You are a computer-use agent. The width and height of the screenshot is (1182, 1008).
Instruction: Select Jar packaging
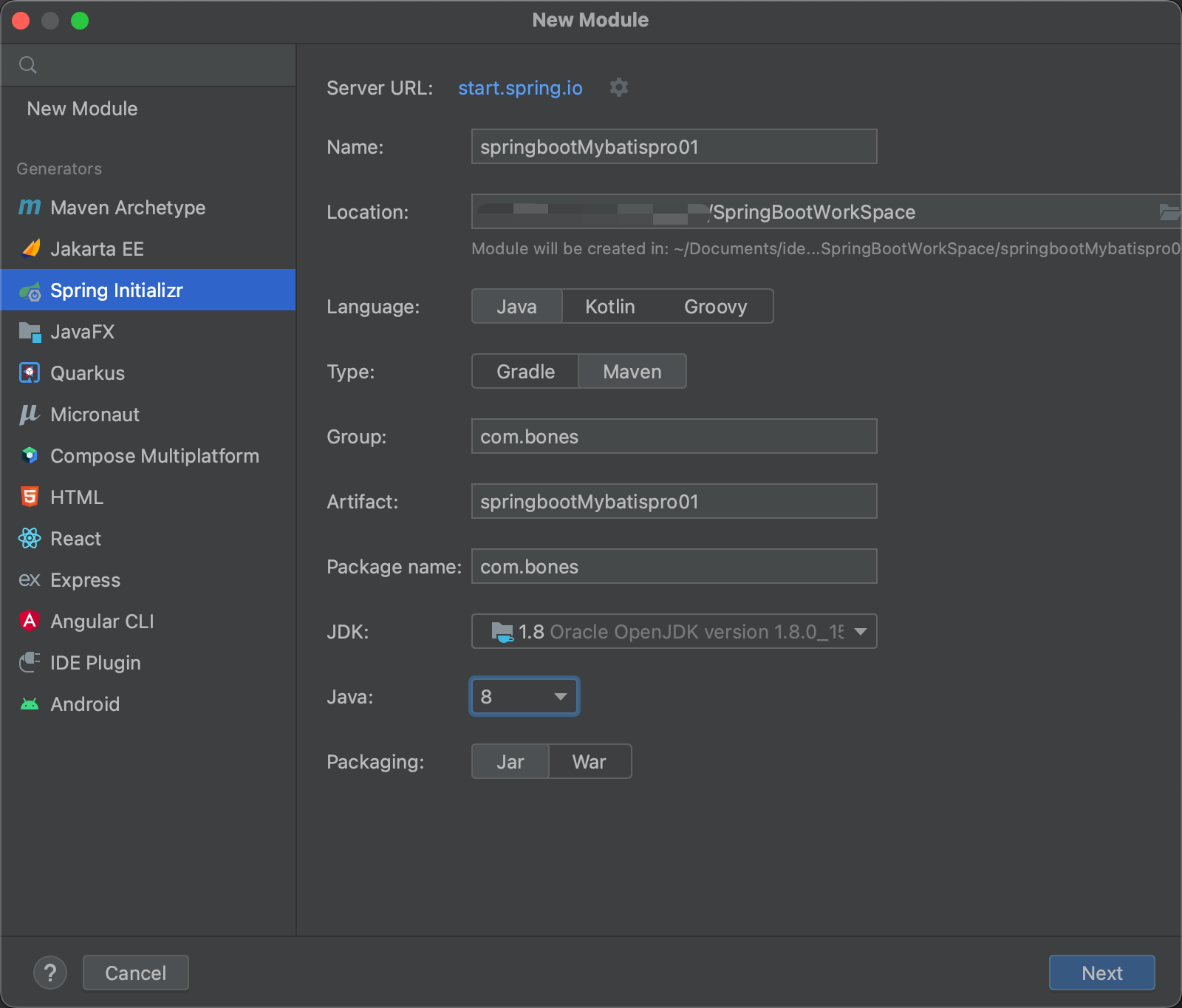pos(510,761)
